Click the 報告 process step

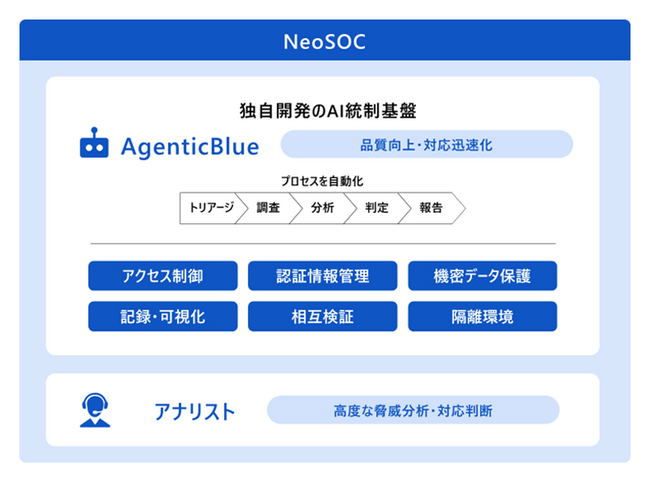coord(431,208)
